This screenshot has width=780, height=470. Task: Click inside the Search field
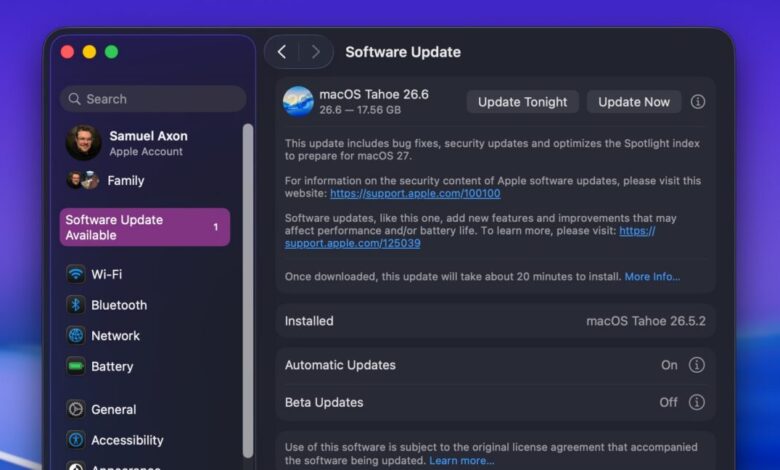click(x=153, y=99)
